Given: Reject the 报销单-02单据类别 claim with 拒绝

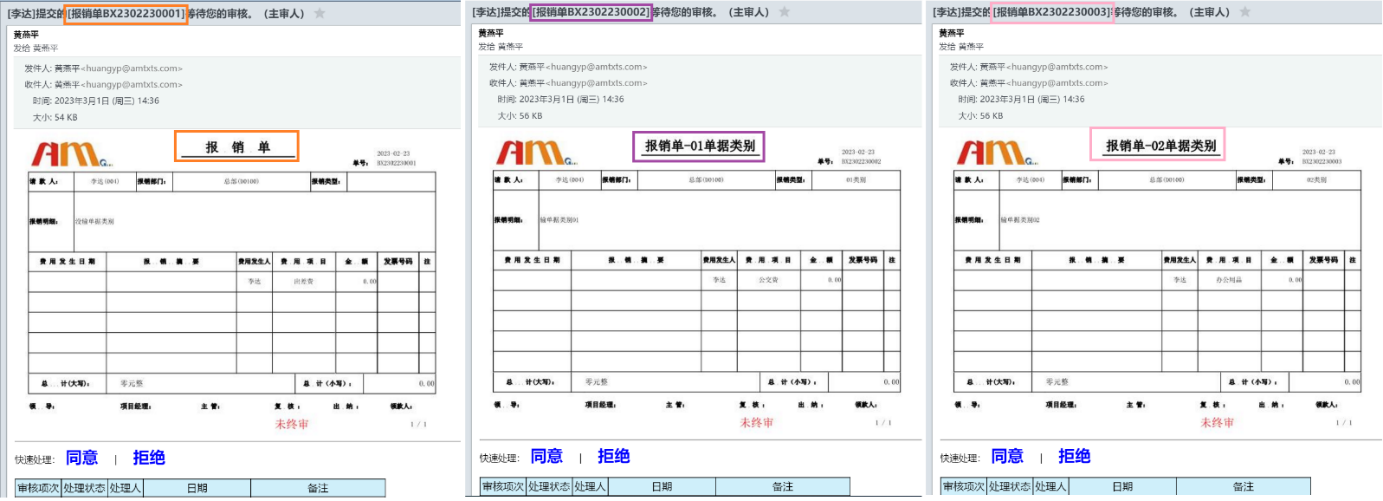Looking at the screenshot, I should [1074, 457].
